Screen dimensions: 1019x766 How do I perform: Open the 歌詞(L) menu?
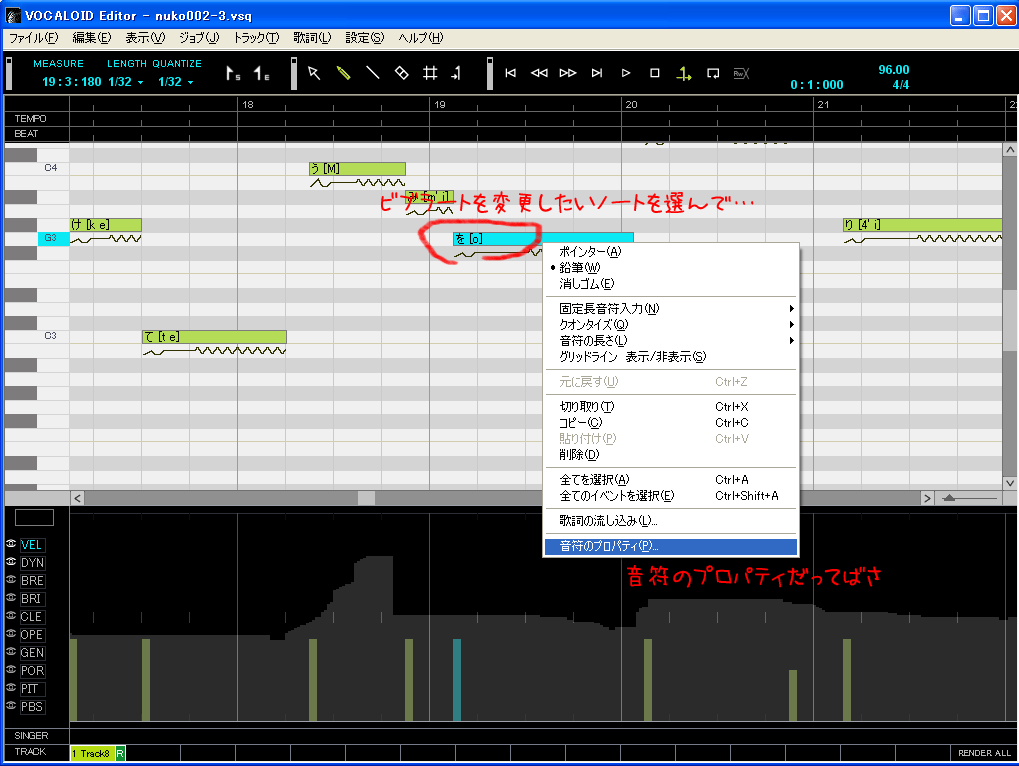coord(312,38)
